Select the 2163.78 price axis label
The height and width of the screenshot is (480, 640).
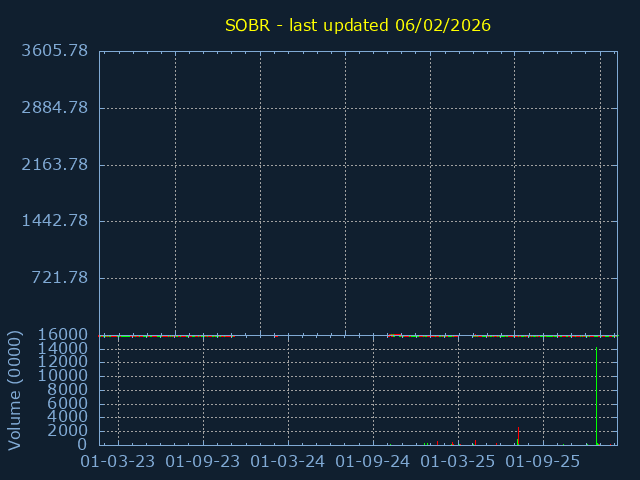pyautogui.click(x=54, y=165)
